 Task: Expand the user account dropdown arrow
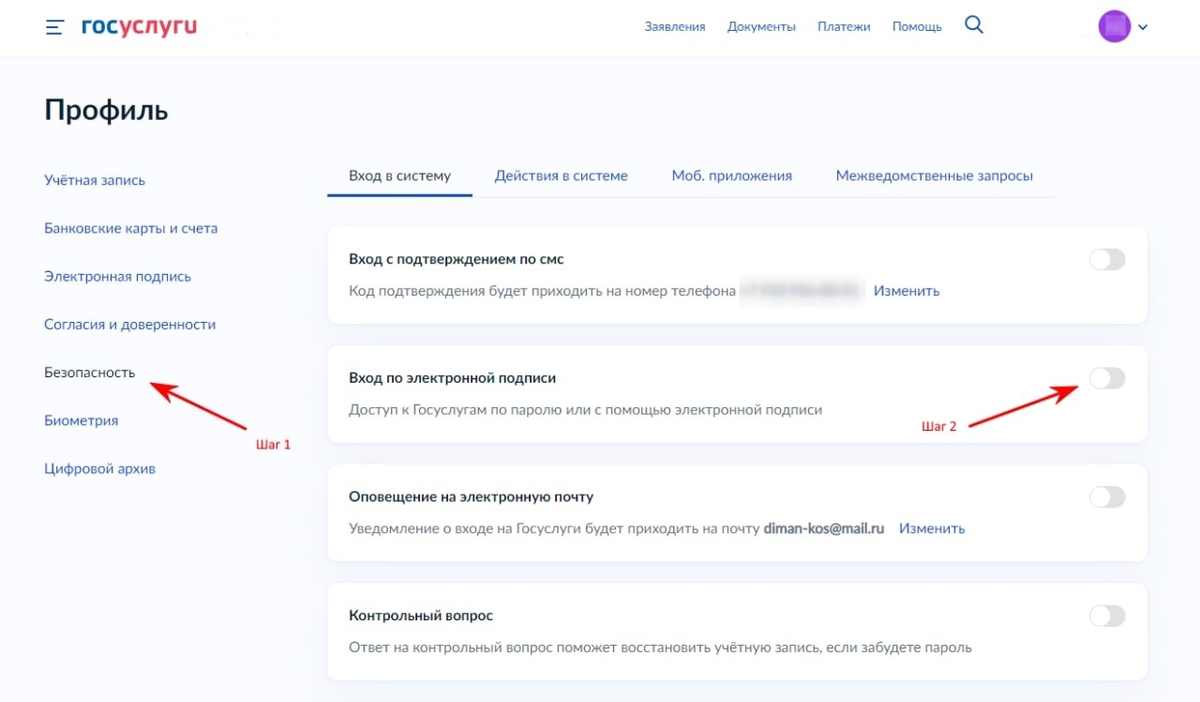pos(1143,27)
